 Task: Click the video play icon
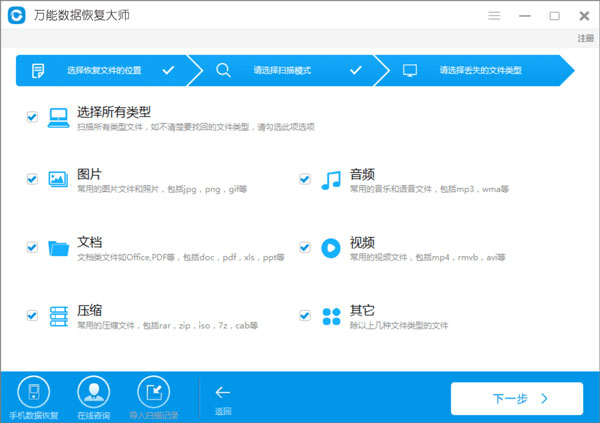331,248
